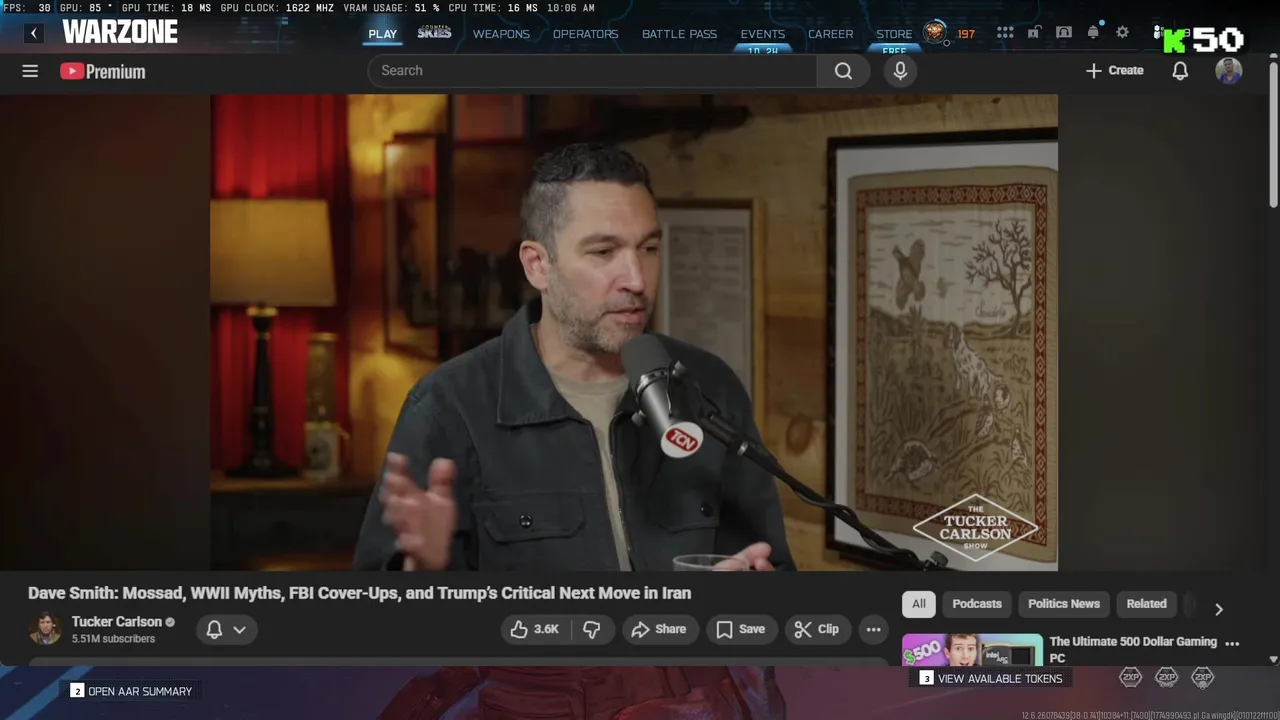Switch to the OPERATORS tab
Screen dimensions: 1280x720
tap(585, 34)
